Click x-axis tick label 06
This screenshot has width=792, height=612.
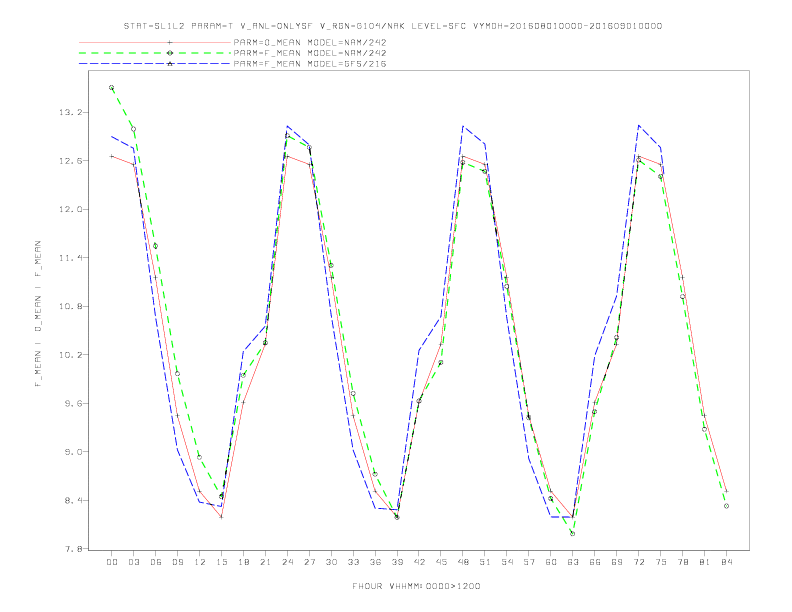(x=156, y=562)
